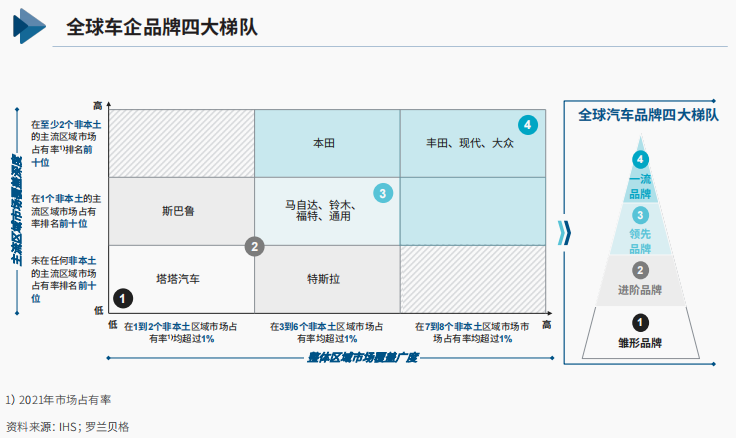Select the 本田 cell in the matrix
This screenshot has height=438, width=736.
pos(327,144)
